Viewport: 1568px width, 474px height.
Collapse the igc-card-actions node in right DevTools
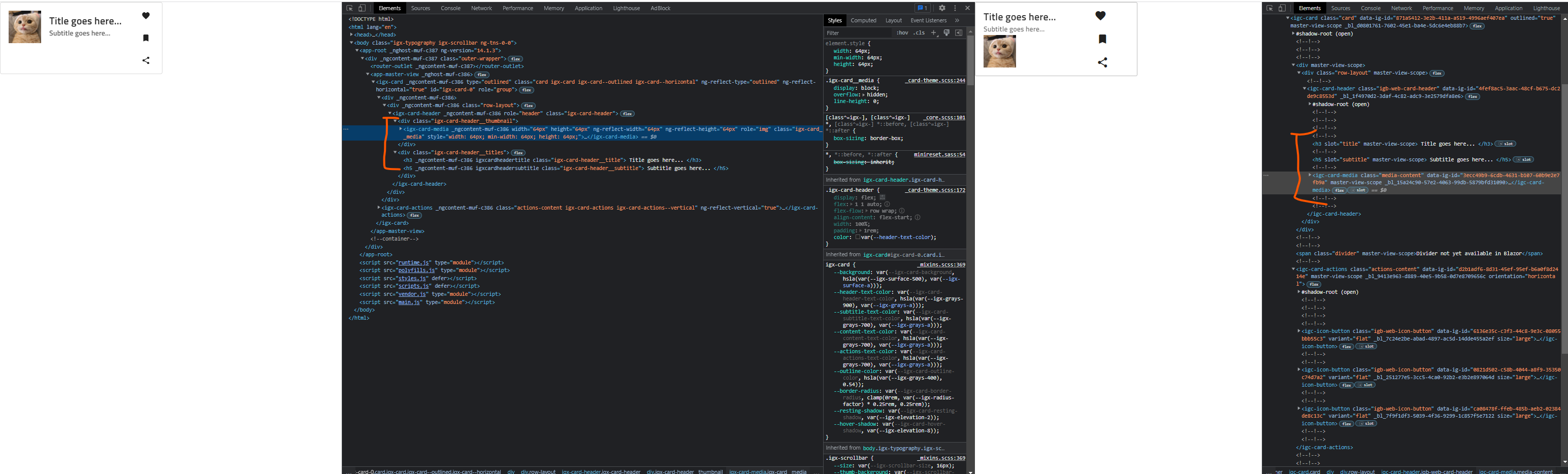tap(1293, 269)
